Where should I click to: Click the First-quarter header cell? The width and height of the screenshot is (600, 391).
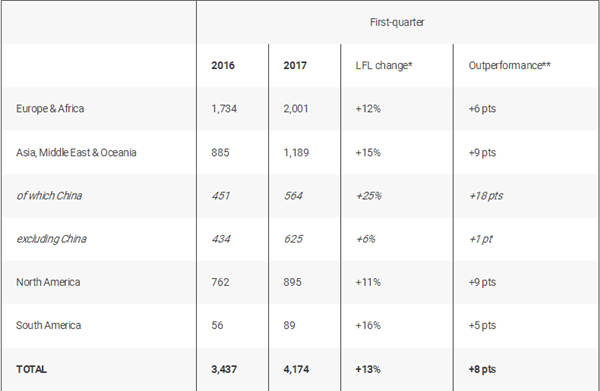click(x=397, y=22)
